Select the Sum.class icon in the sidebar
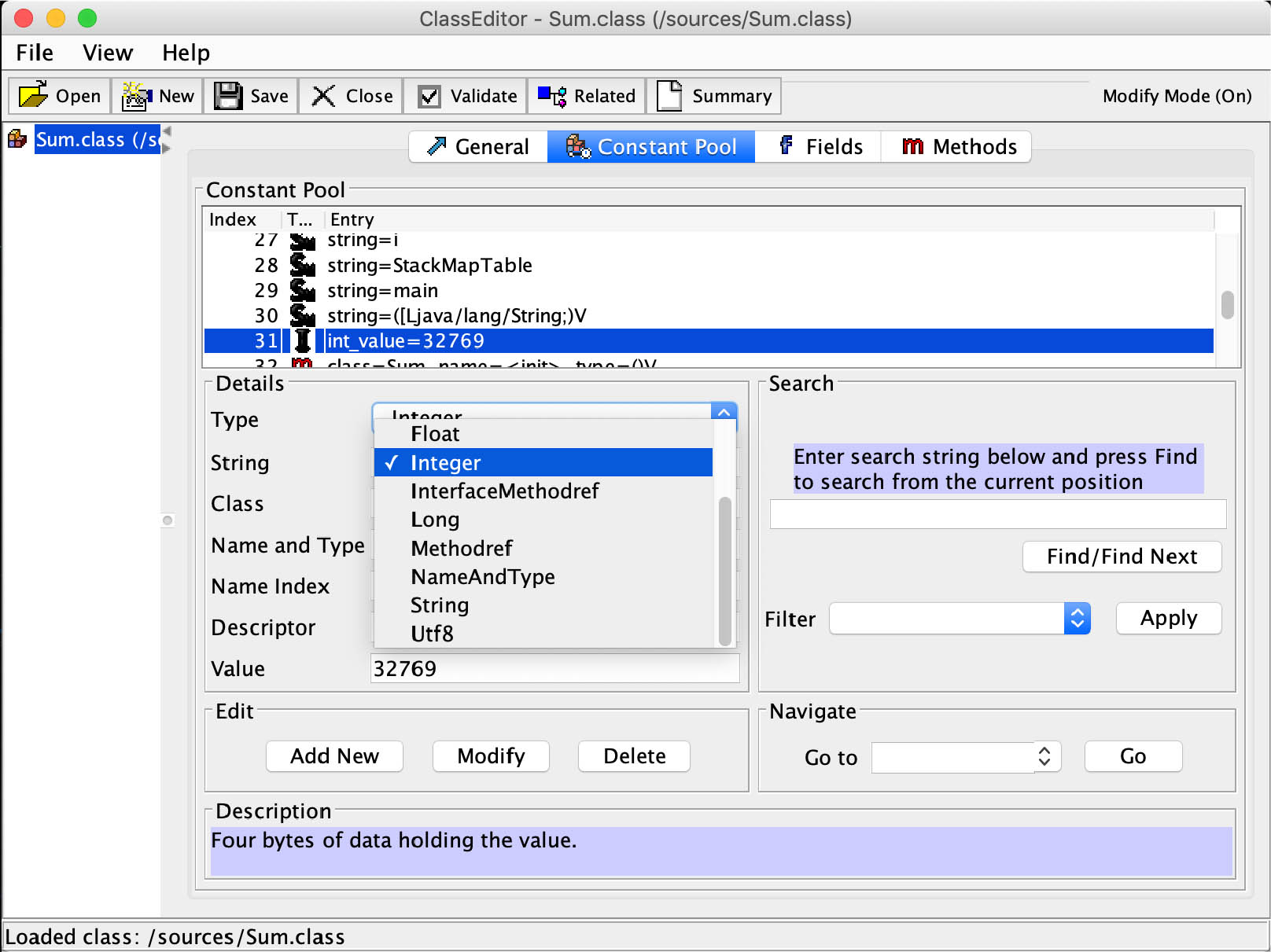This screenshot has height=952, width=1271. tap(17, 138)
